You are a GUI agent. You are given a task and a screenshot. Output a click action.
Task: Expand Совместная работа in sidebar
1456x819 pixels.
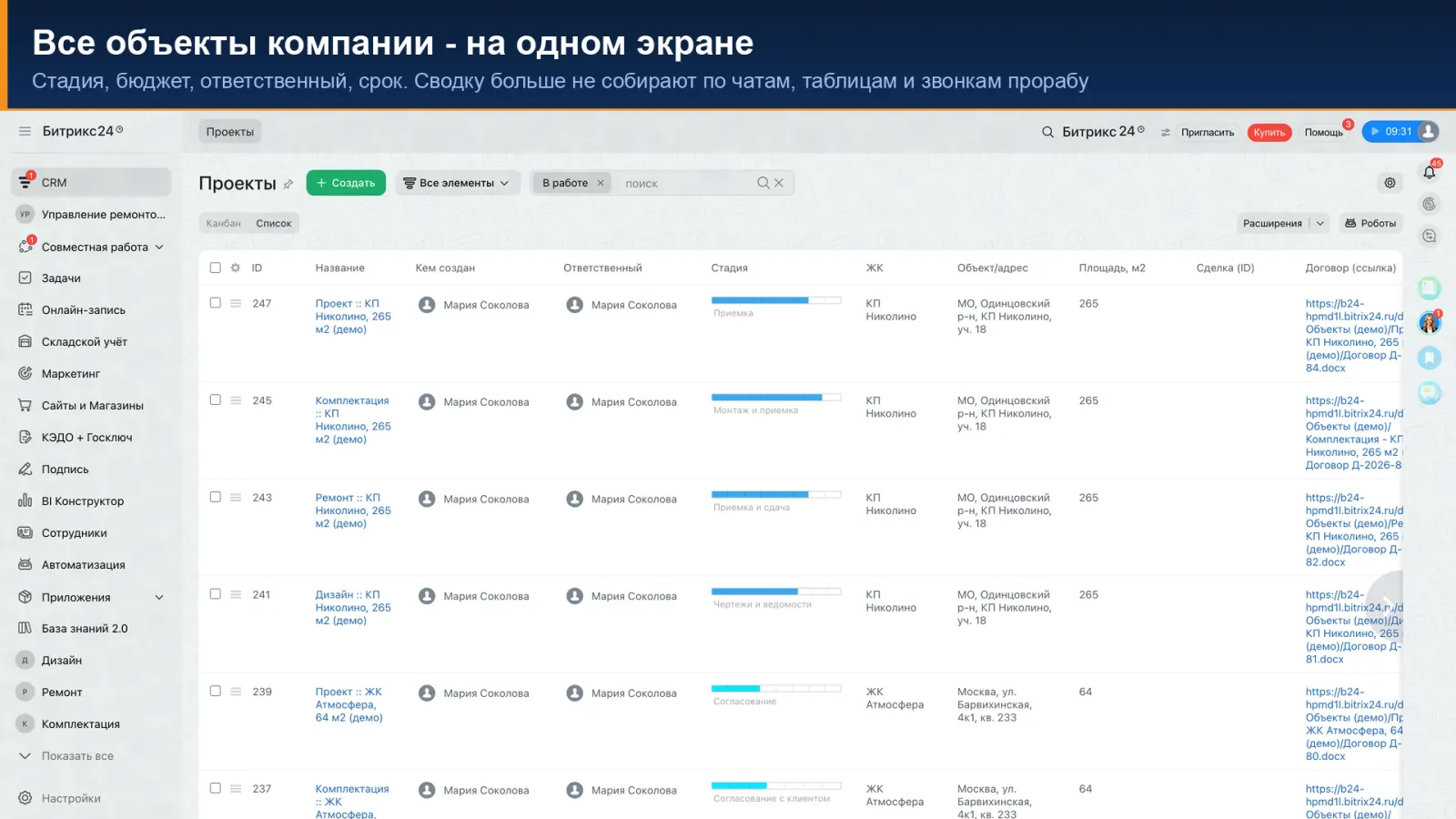pyautogui.click(x=159, y=247)
